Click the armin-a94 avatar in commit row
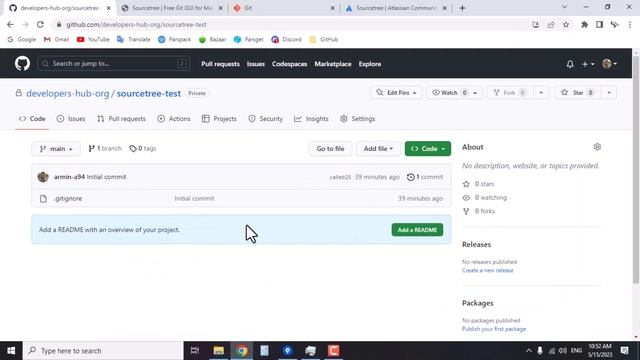The height and width of the screenshot is (360, 640). click(43, 177)
